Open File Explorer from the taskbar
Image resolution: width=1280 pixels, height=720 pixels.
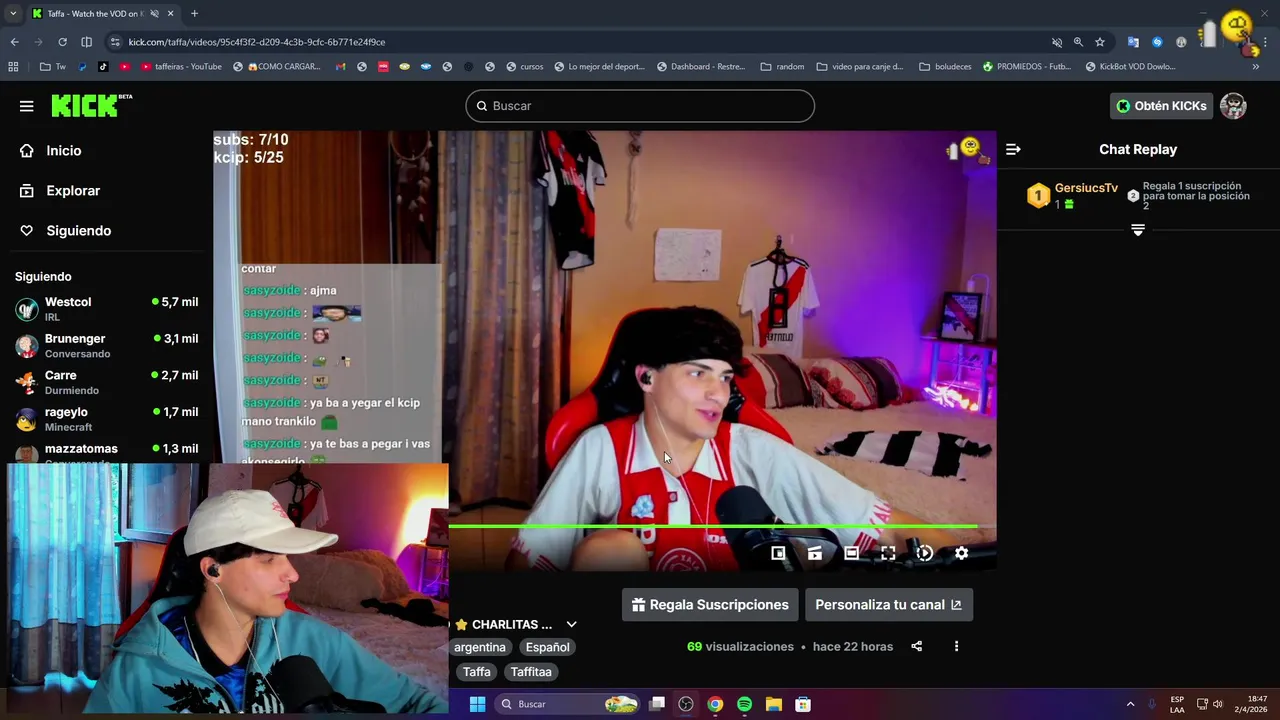pos(773,704)
